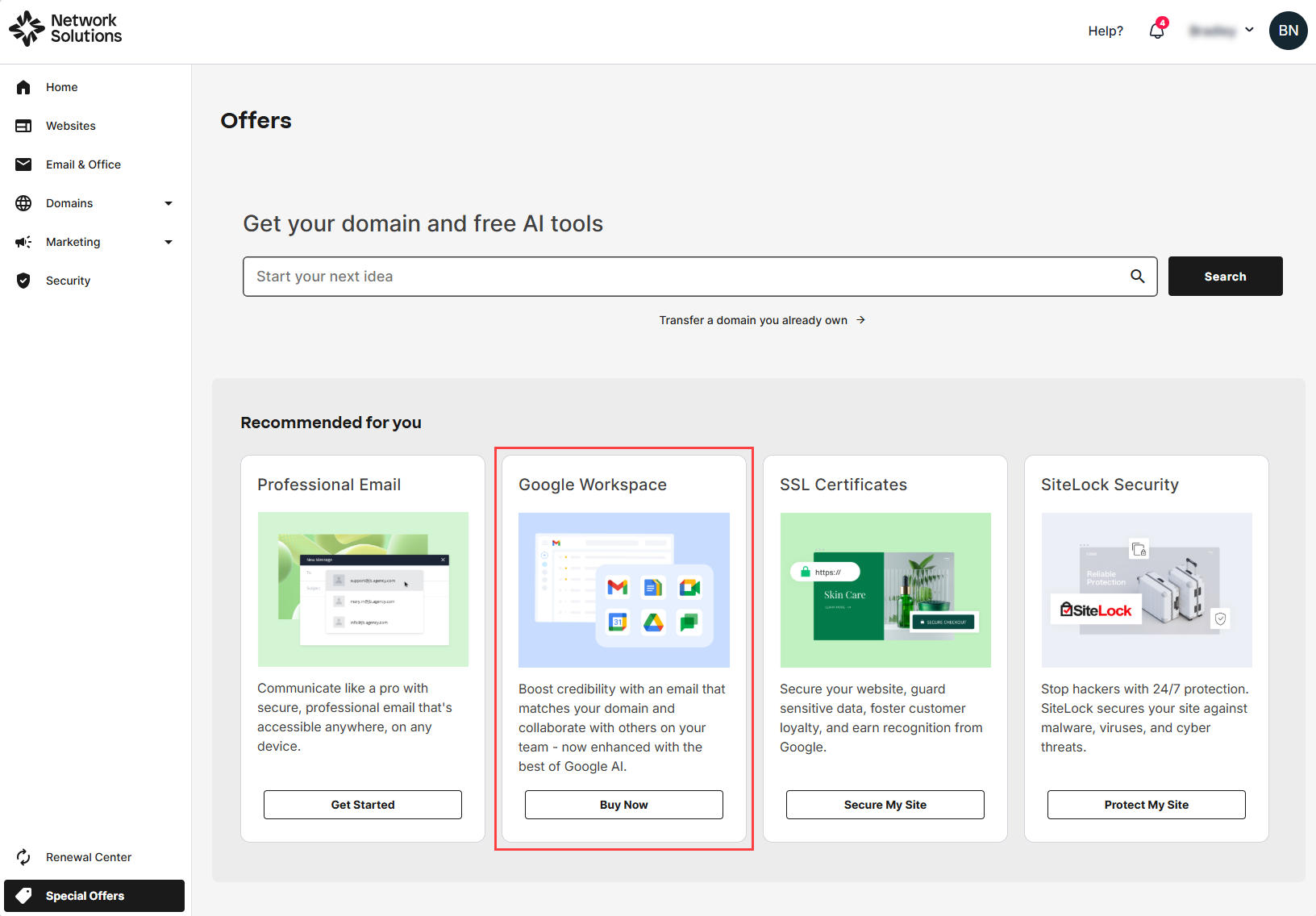The width and height of the screenshot is (1316, 916).
Task: Click the SSL Certificates card image
Action: (885, 590)
